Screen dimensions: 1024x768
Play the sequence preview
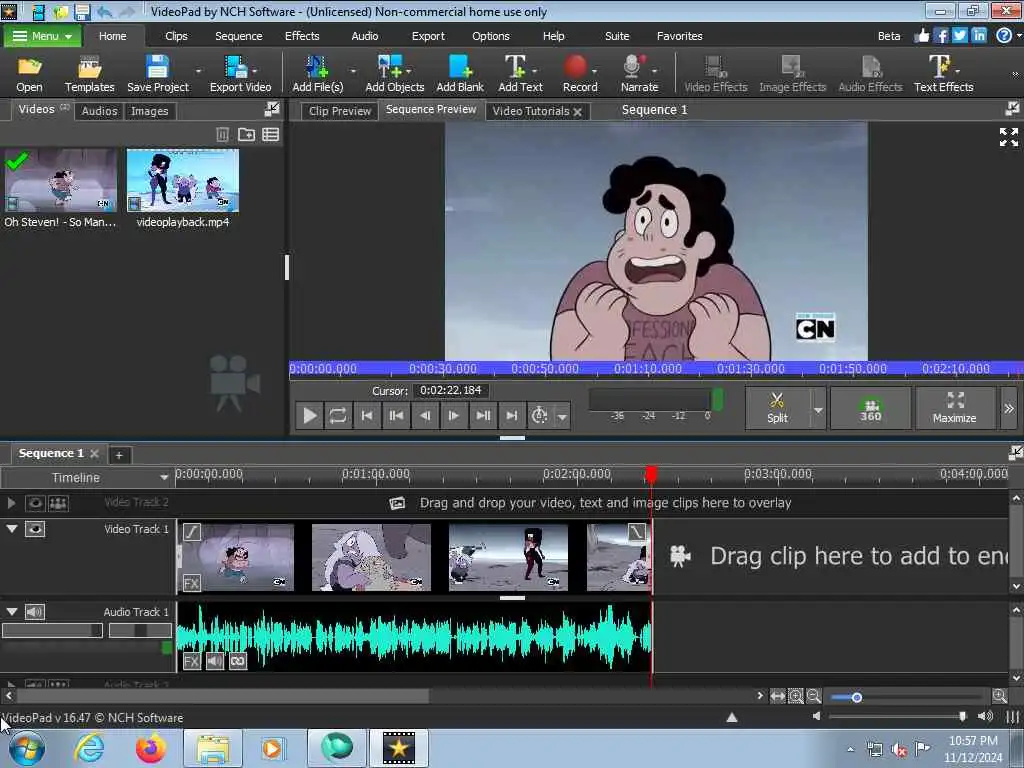(x=310, y=415)
